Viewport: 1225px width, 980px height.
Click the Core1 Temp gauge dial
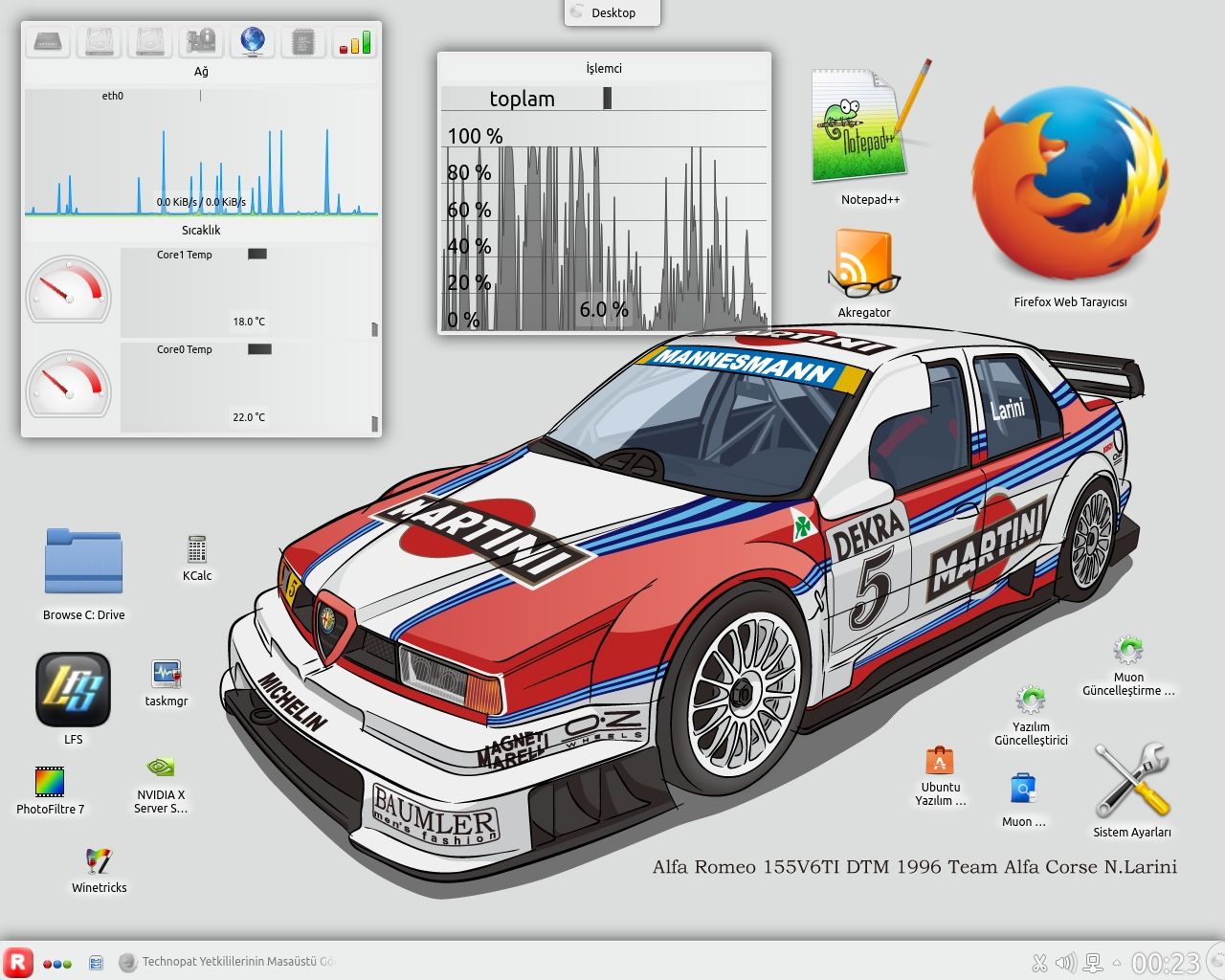[68, 290]
